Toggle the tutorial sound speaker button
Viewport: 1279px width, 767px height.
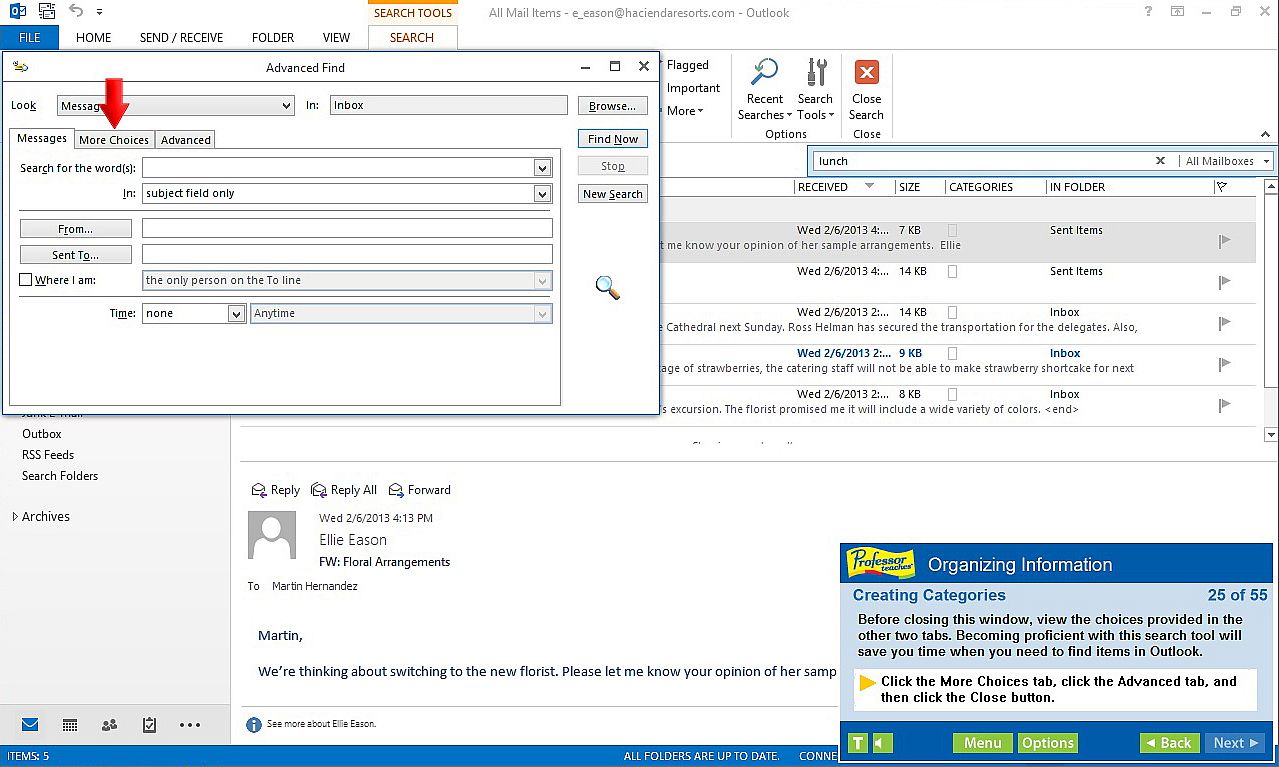[882, 743]
